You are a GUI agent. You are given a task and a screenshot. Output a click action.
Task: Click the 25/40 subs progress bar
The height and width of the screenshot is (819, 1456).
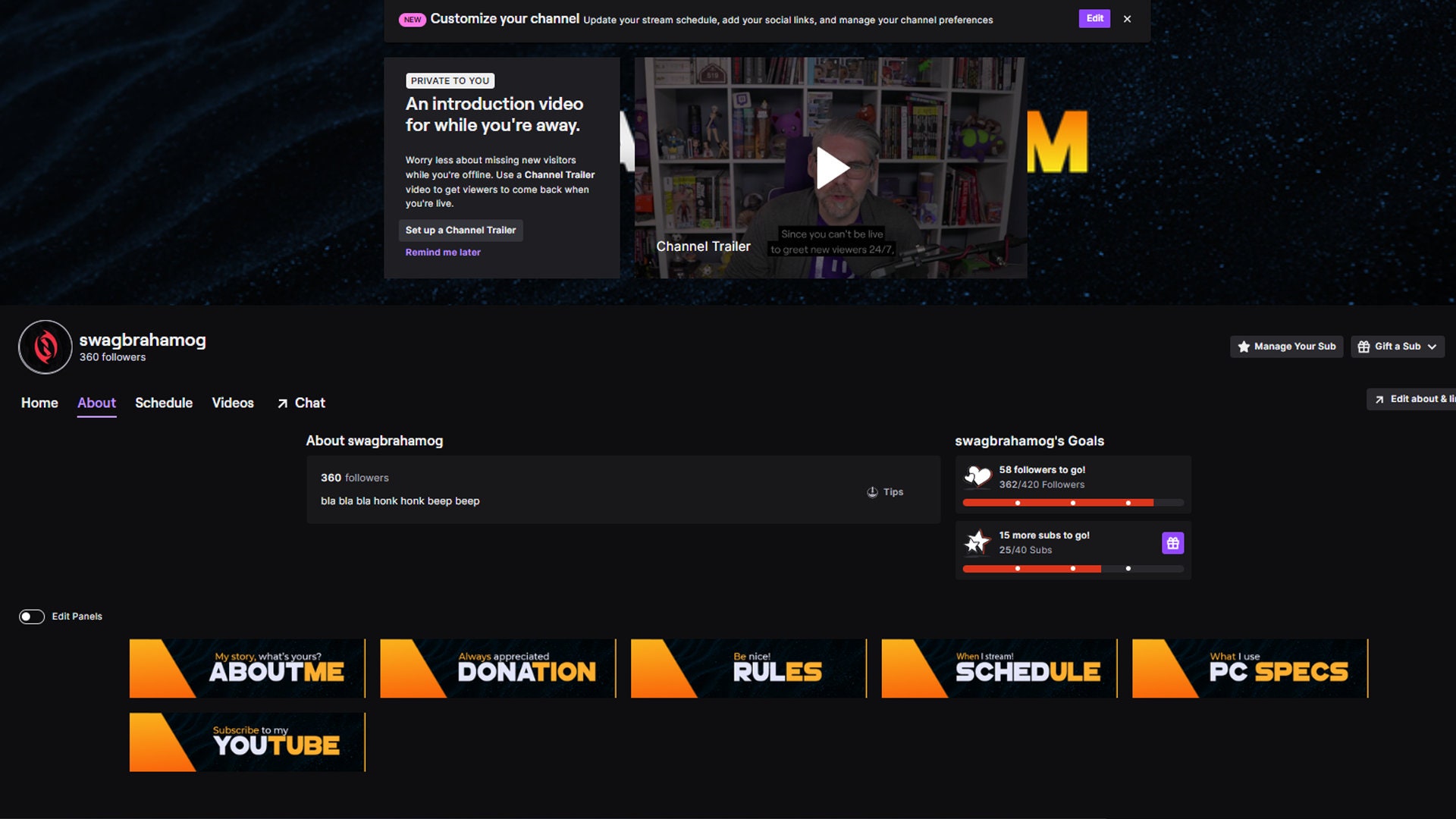point(1073,569)
